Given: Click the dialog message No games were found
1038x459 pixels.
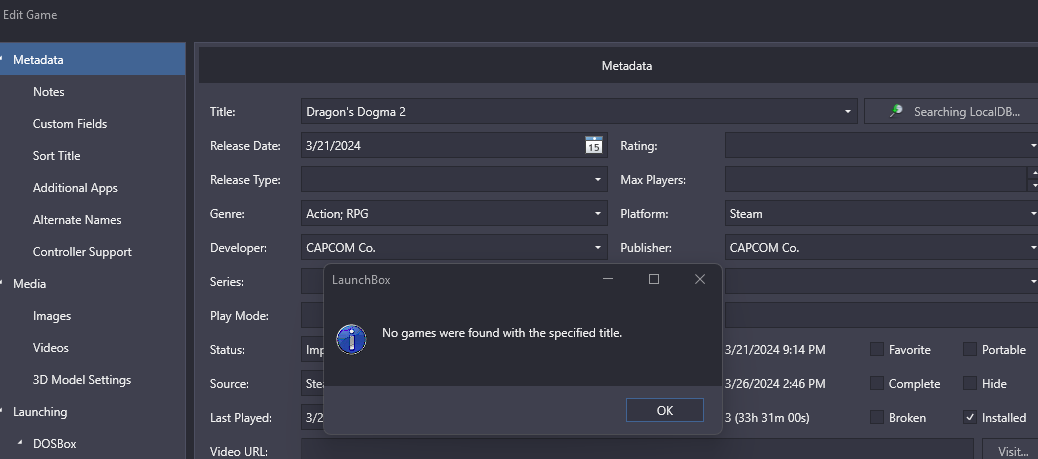Looking at the screenshot, I should 502,332.
